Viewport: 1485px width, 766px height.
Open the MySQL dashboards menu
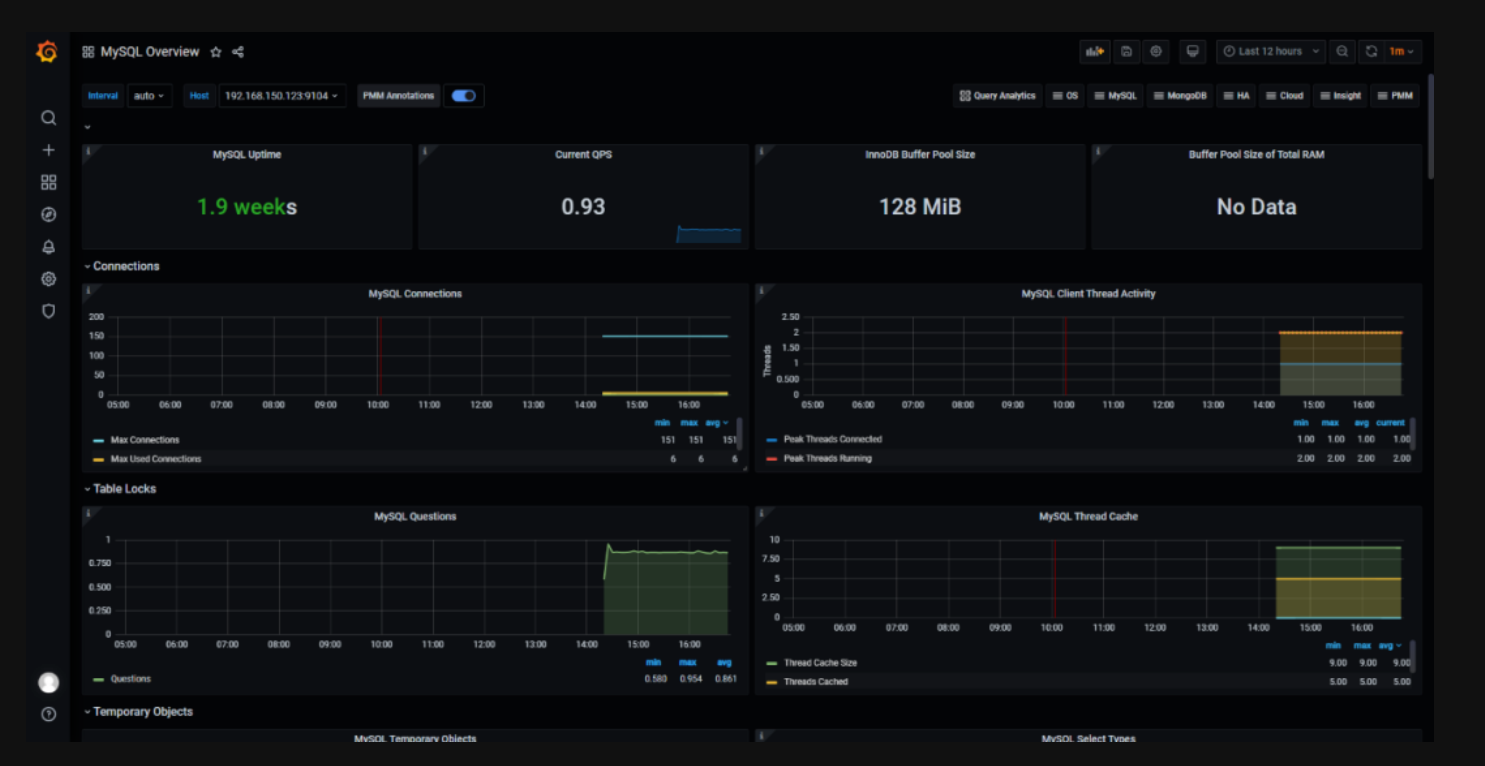click(1116, 96)
